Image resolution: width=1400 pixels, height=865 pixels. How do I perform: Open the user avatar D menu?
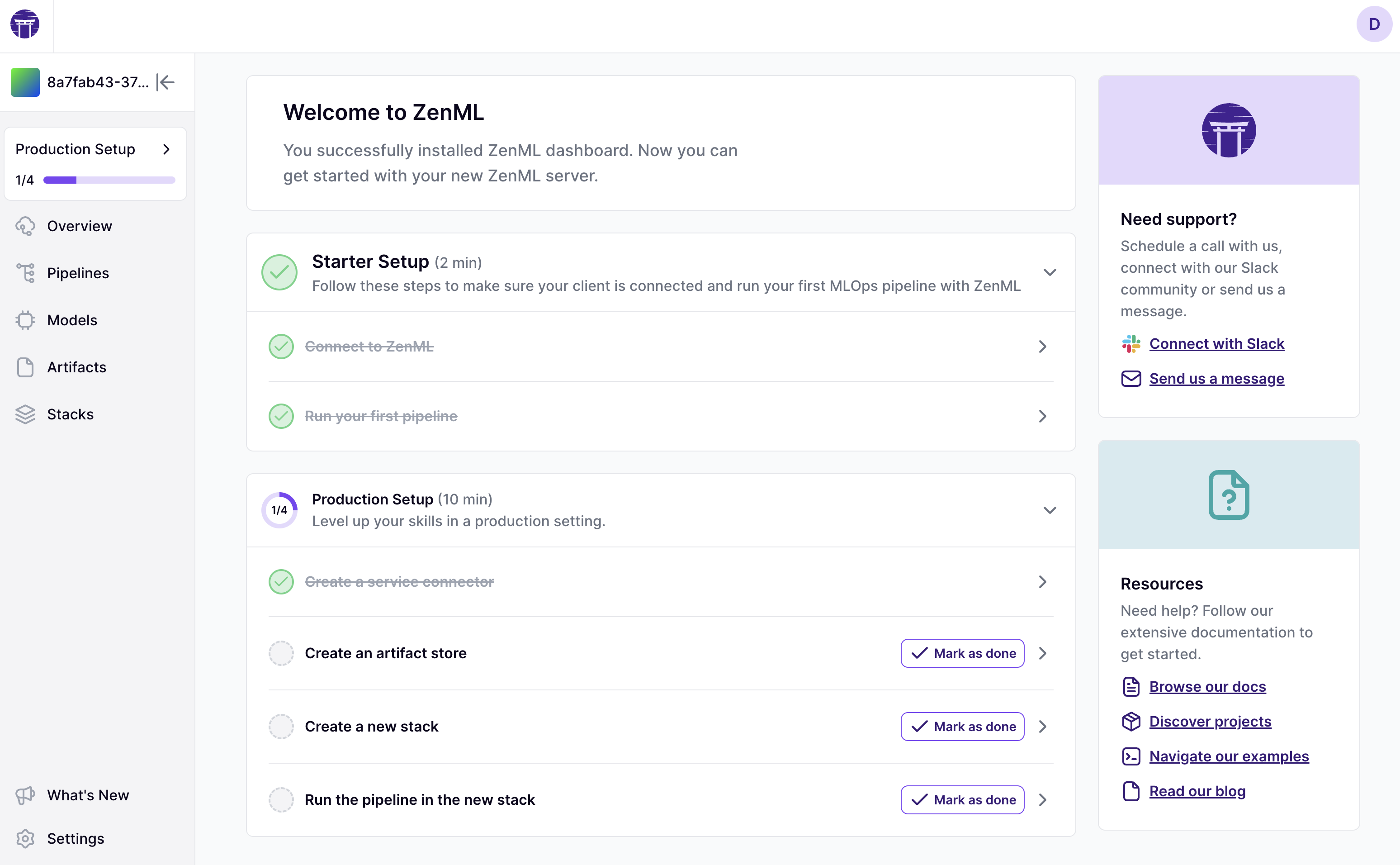click(1374, 24)
